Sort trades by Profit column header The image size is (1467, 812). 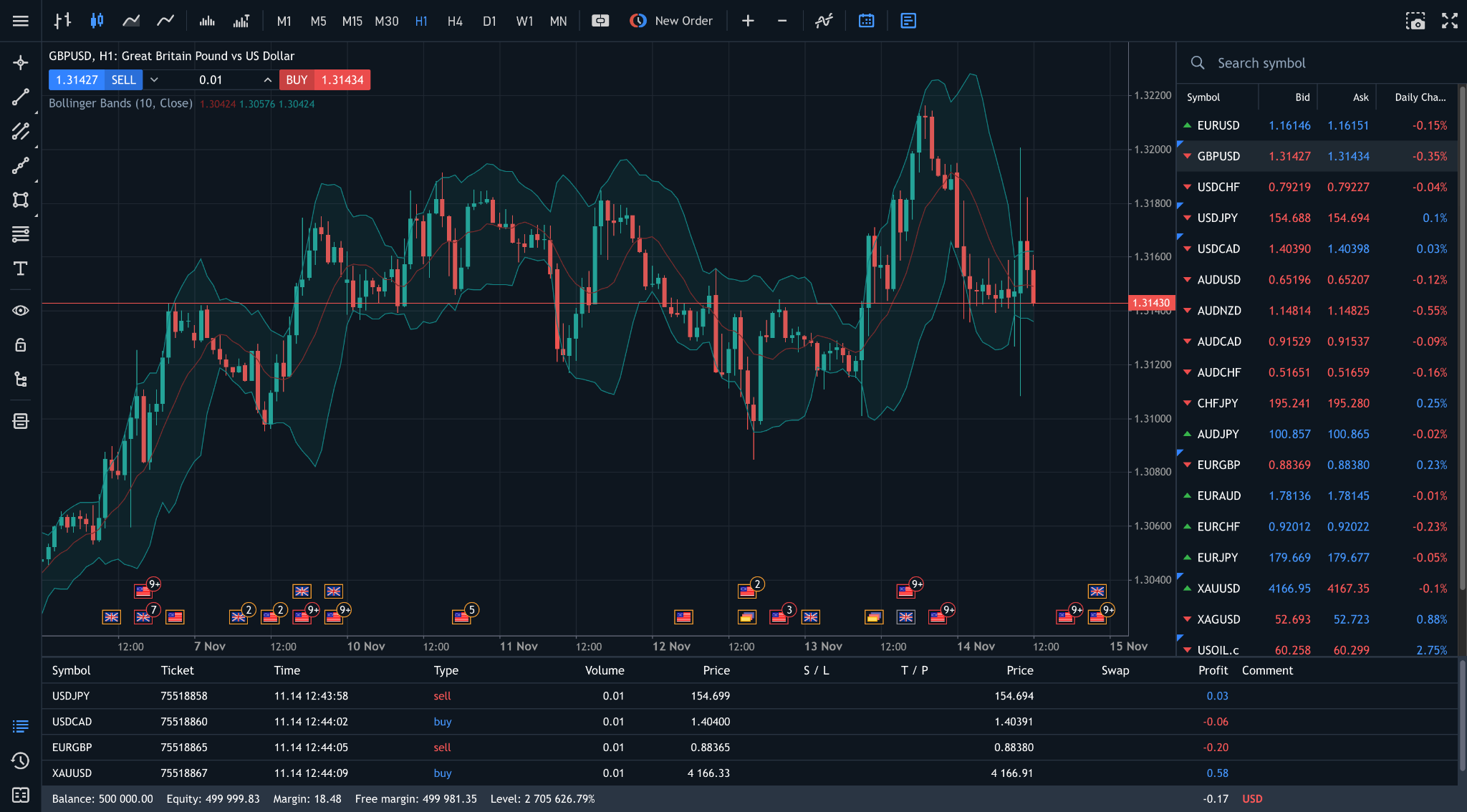tap(1213, 670)
